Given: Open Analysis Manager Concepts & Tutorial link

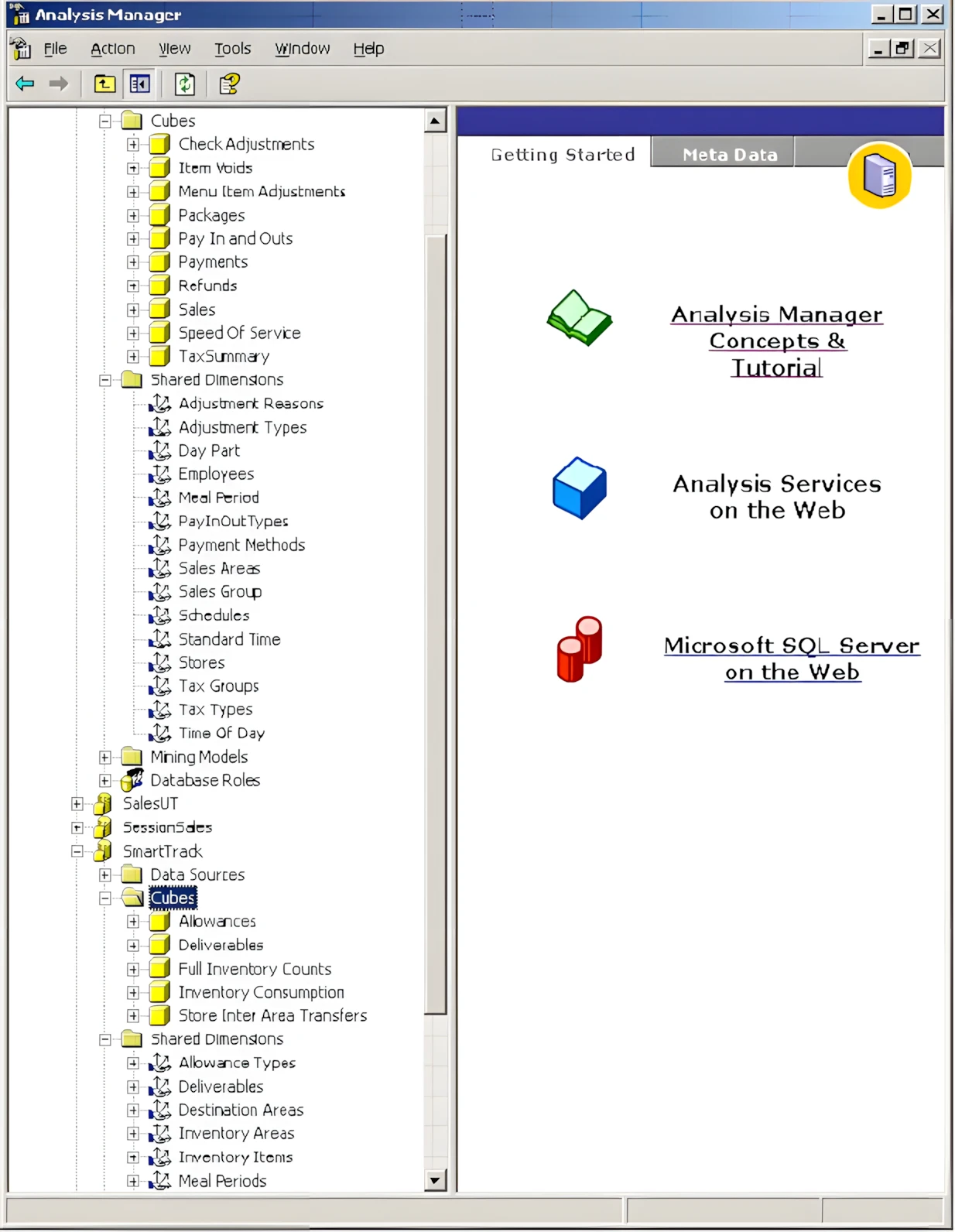Looking at the screenshot, I should (776, 341).
